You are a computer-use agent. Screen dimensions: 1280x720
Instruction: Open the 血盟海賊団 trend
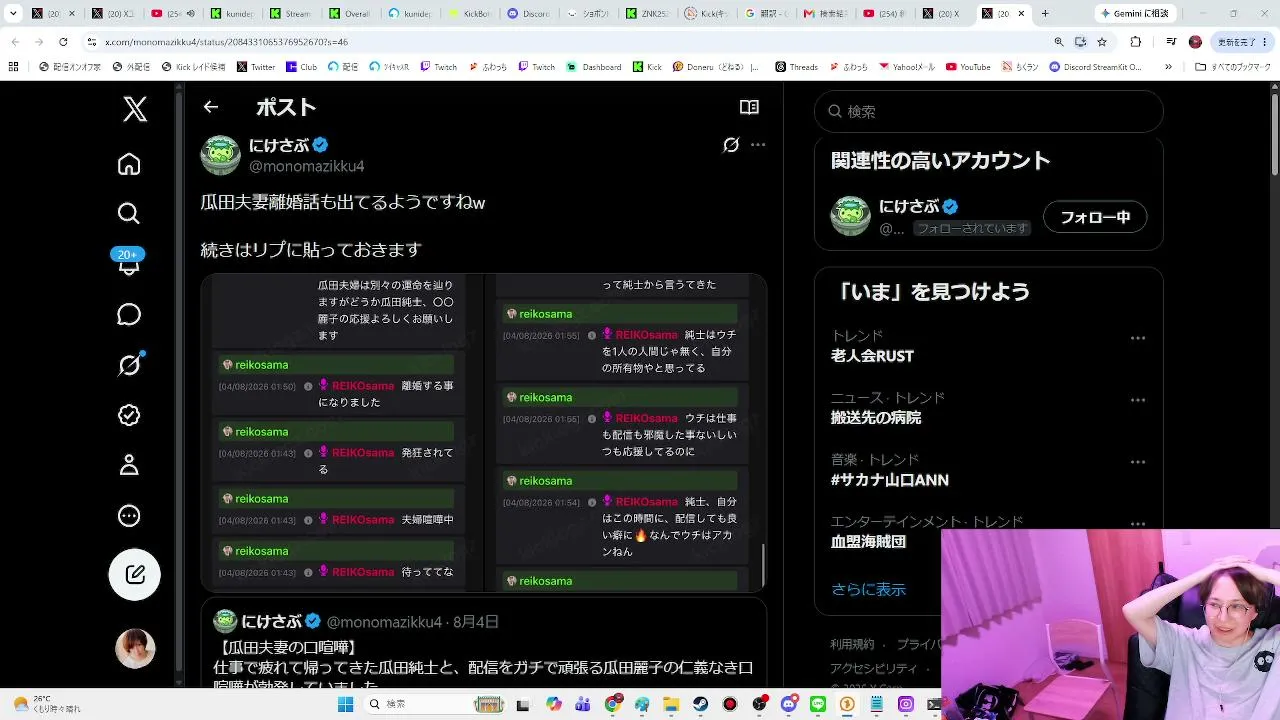pos(868,542)
